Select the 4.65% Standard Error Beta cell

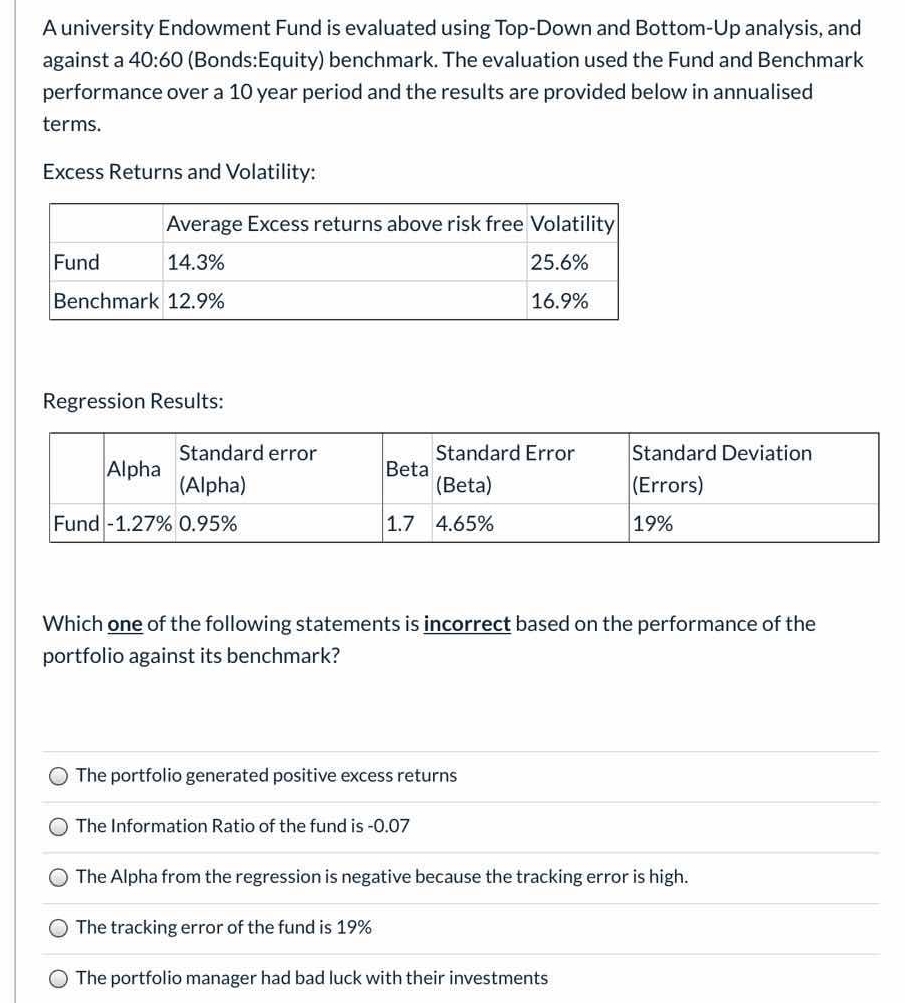point(462,520)
